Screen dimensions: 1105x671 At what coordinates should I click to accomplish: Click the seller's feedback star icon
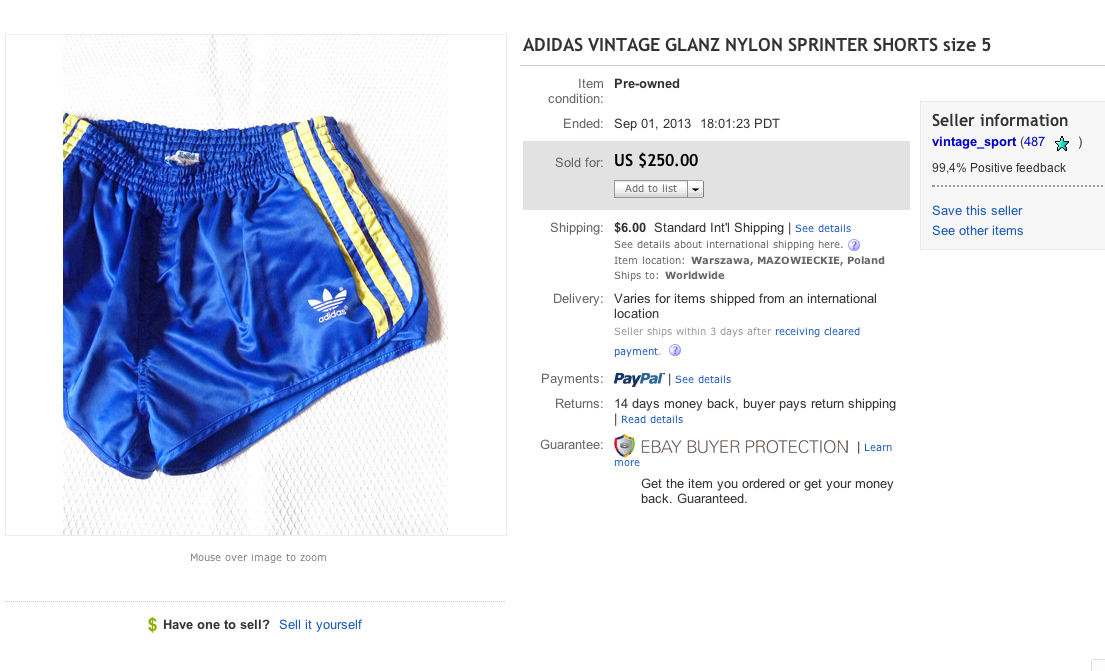pyautogui.click(x=1062, y=143)
